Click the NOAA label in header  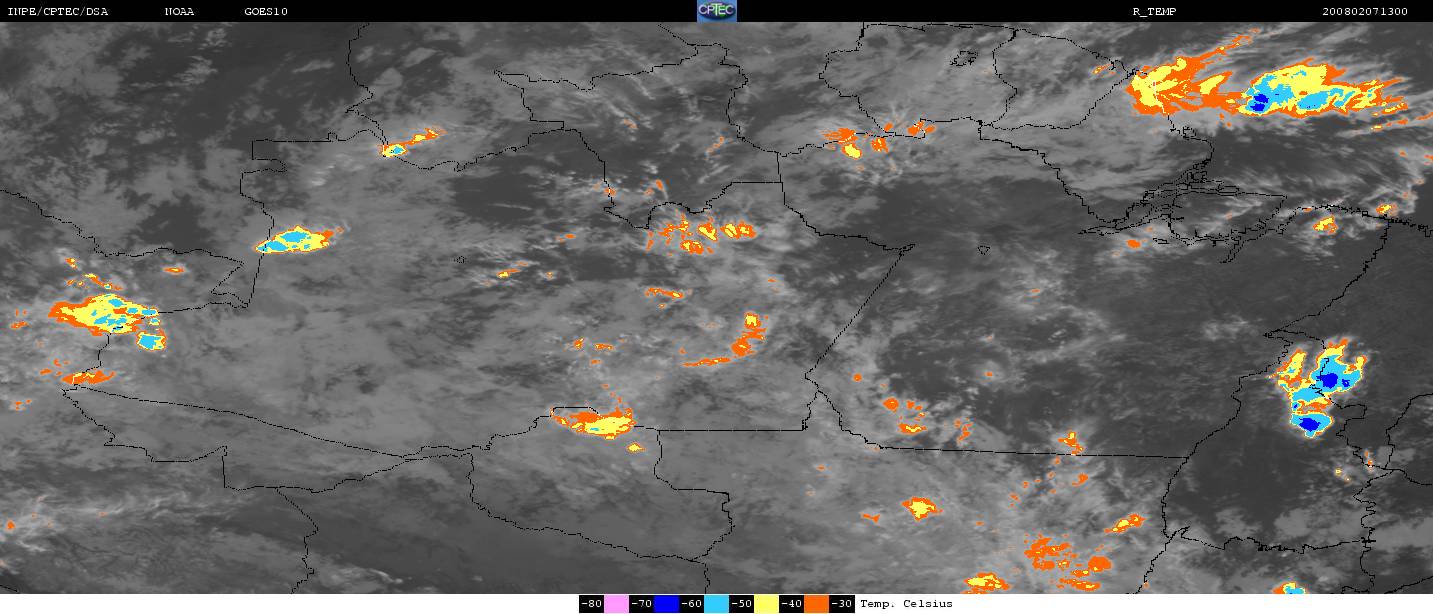click(179, 11)
